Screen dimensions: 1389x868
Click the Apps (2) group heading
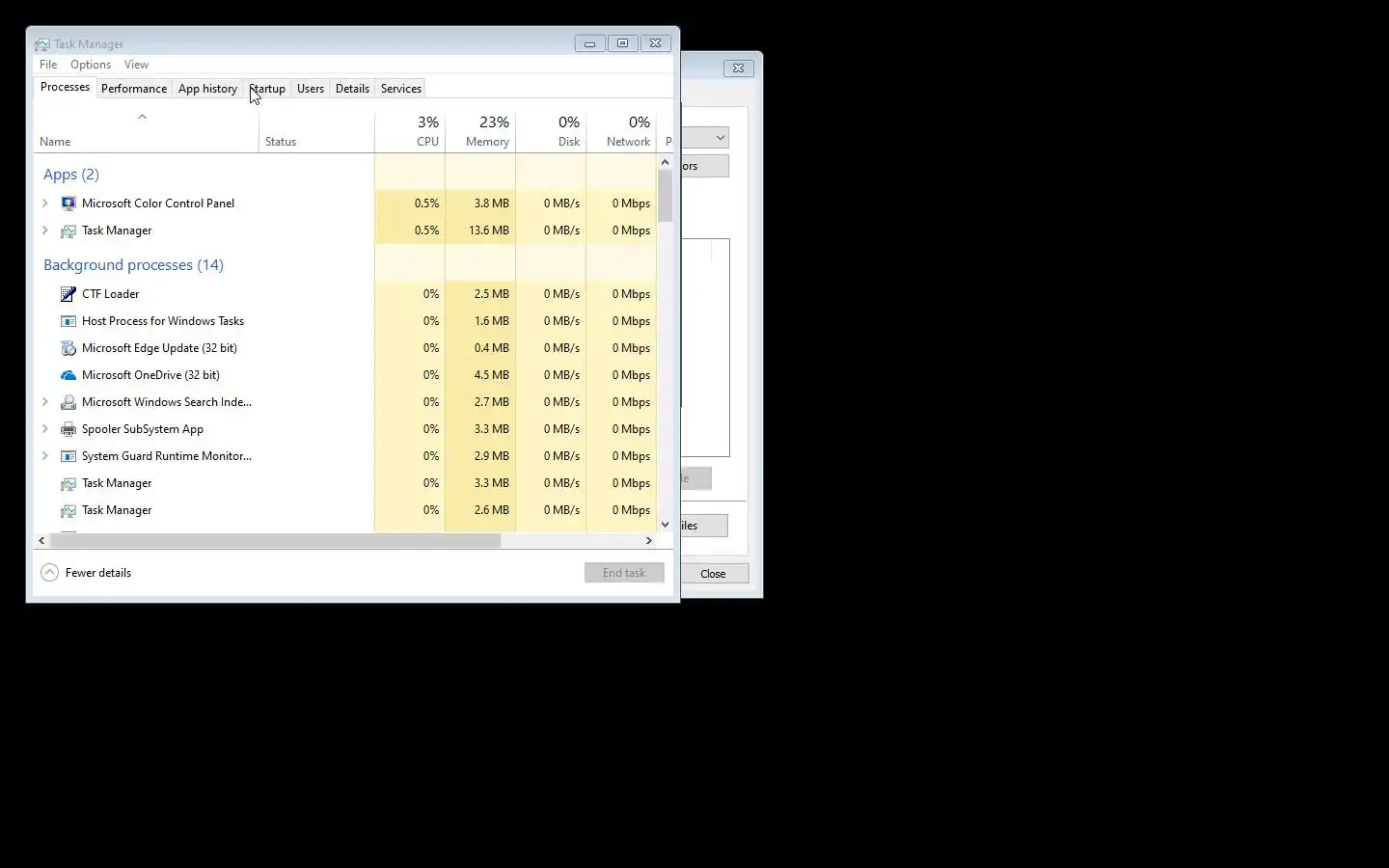[71, 175]
